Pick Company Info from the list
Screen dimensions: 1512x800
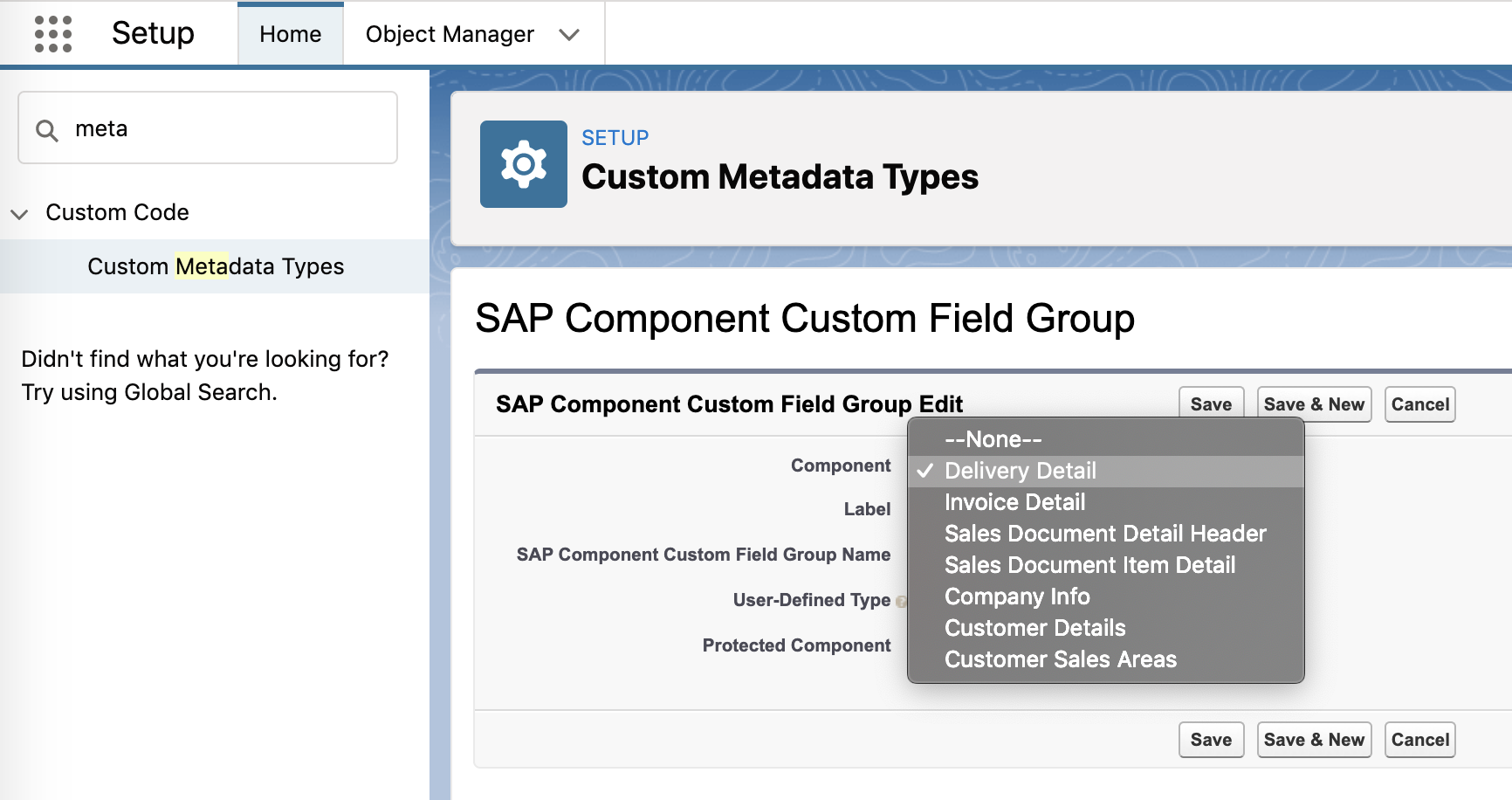[1106, 597]
